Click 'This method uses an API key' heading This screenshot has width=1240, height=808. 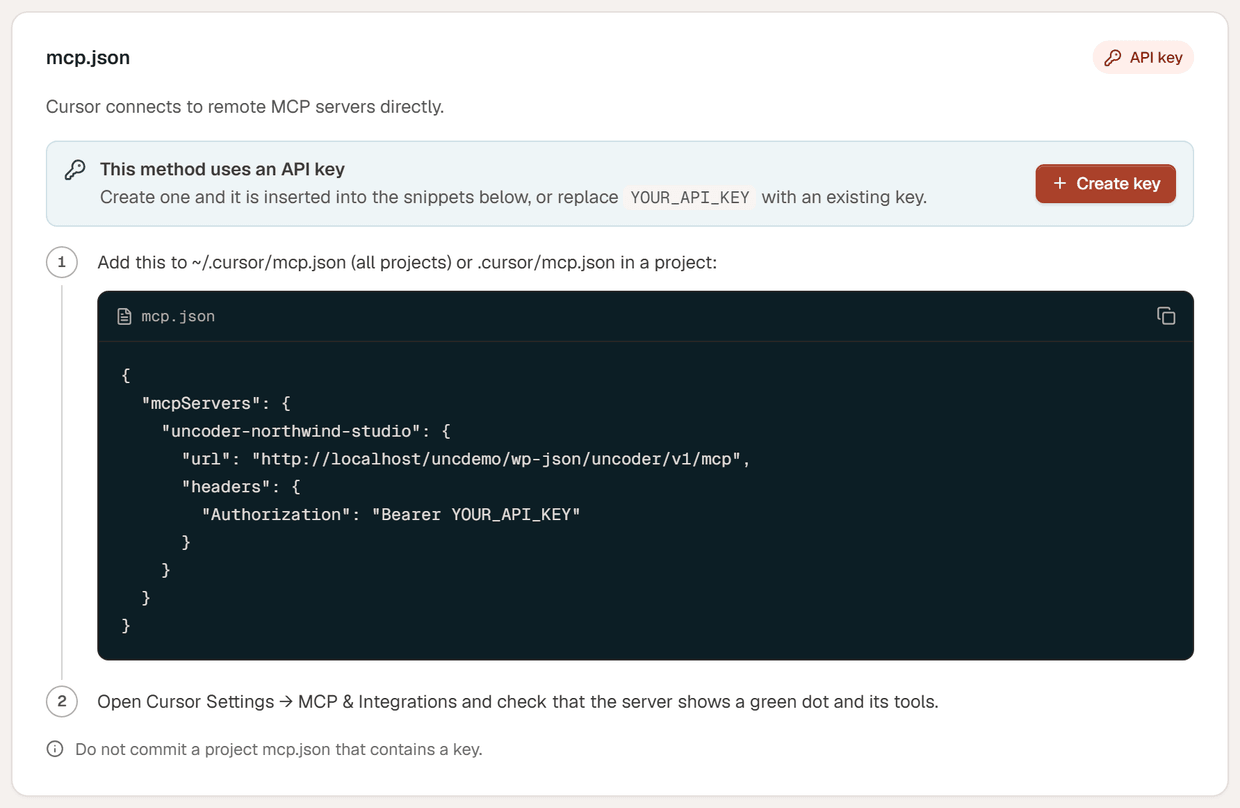pos(222,170)
